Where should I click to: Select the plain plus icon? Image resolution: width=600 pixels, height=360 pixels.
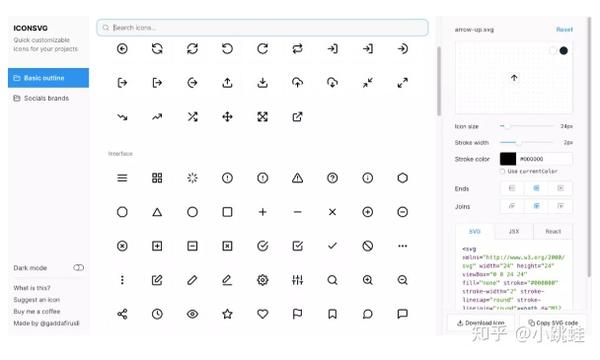point(262,212)
